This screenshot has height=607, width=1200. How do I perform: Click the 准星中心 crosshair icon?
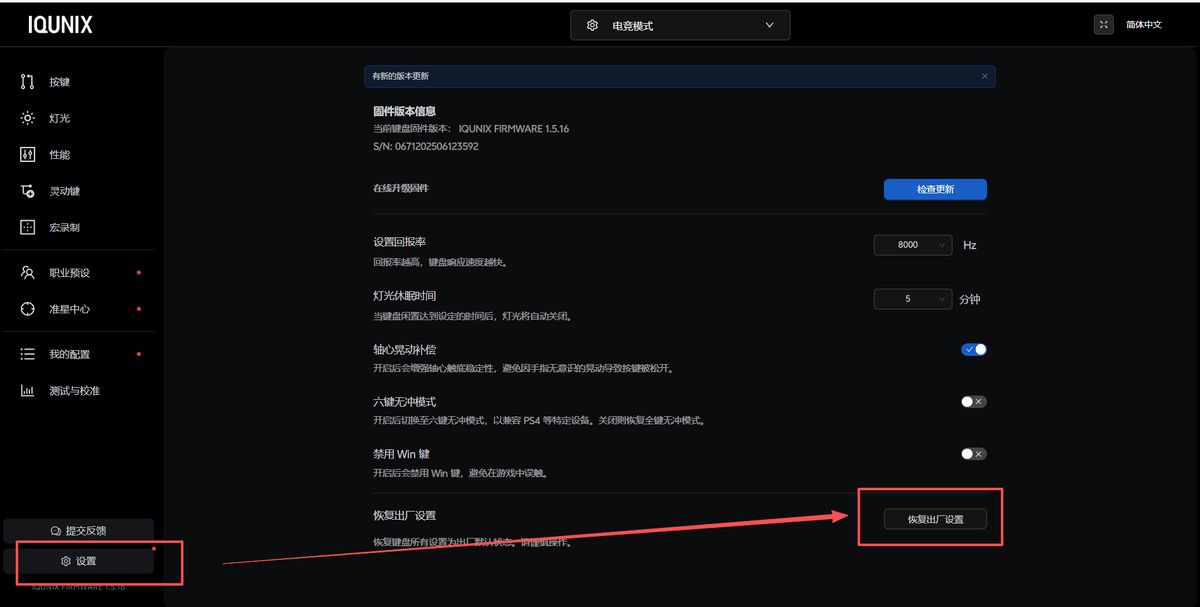(x=28, y=309)
